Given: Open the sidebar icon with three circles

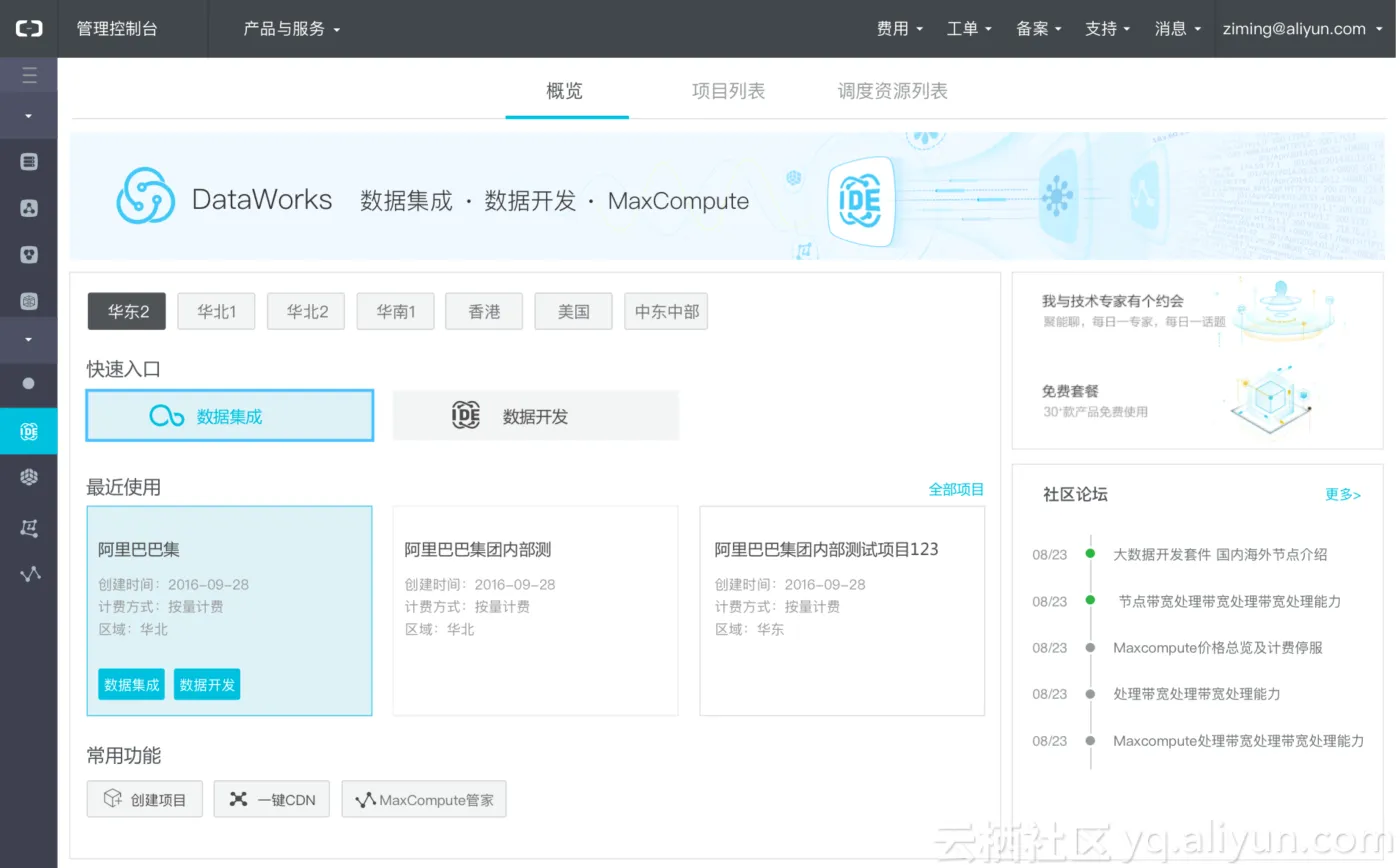Looking at the screenshot, I should point(29,255).
